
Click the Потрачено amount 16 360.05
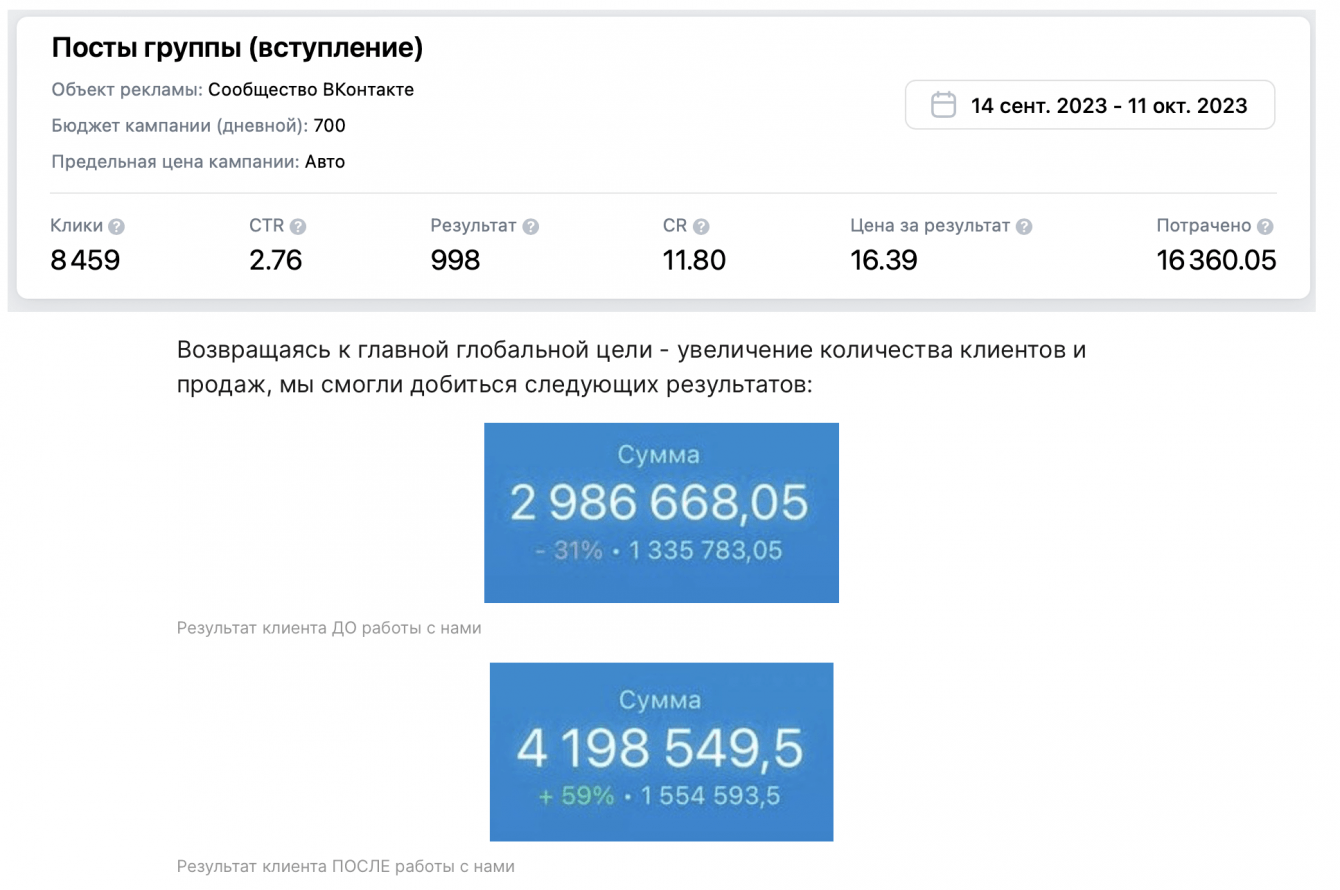(x=1216, y=261)
